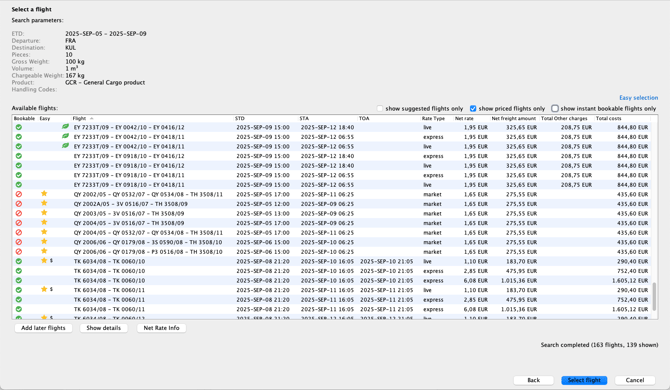The image size is (670, 390).
Task: Click total cost 1.605,12 EUR for TK 0060/10
Action: (x=630, y=281)
